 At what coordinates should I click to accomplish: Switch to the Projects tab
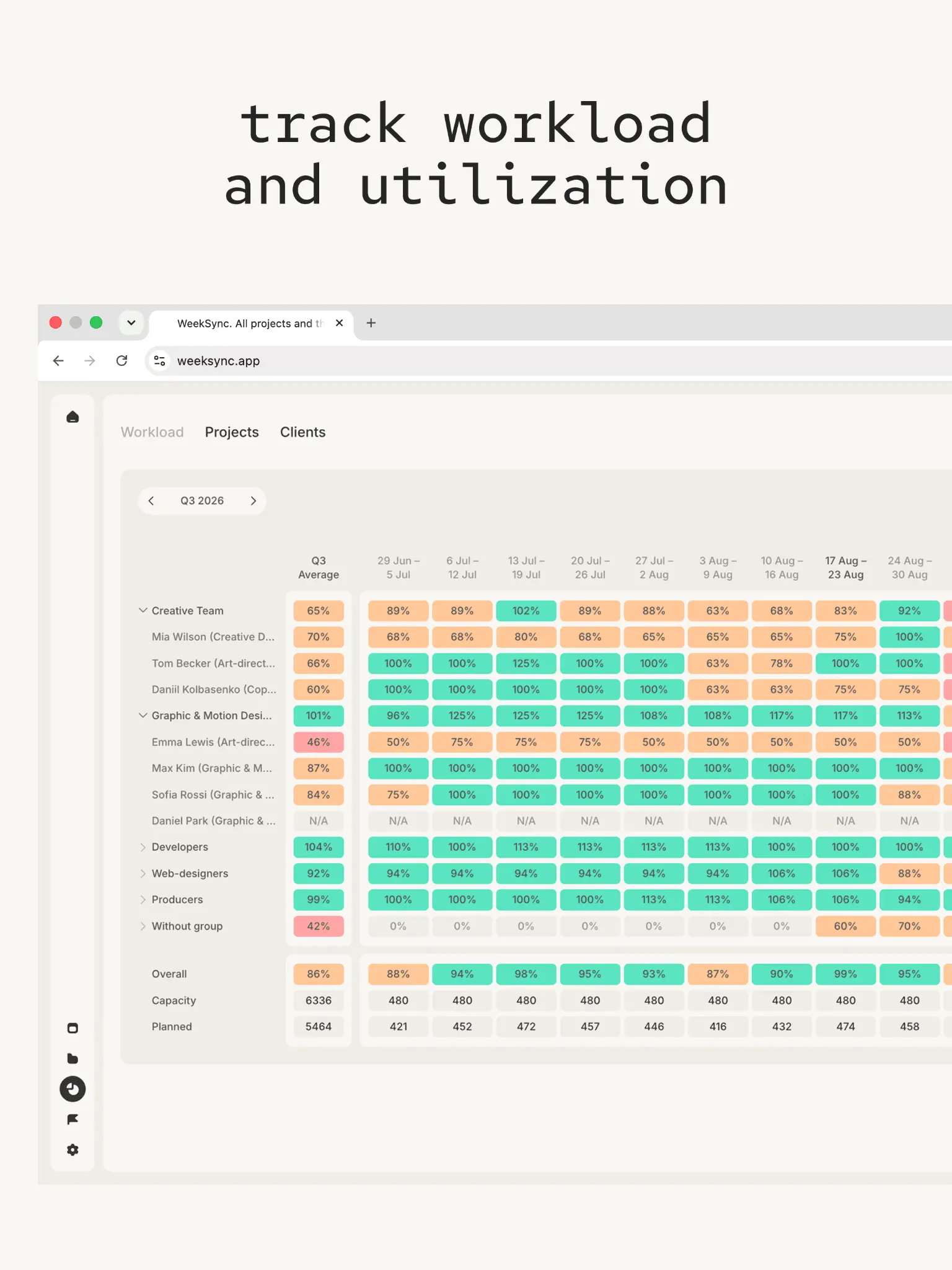(232, 432)
